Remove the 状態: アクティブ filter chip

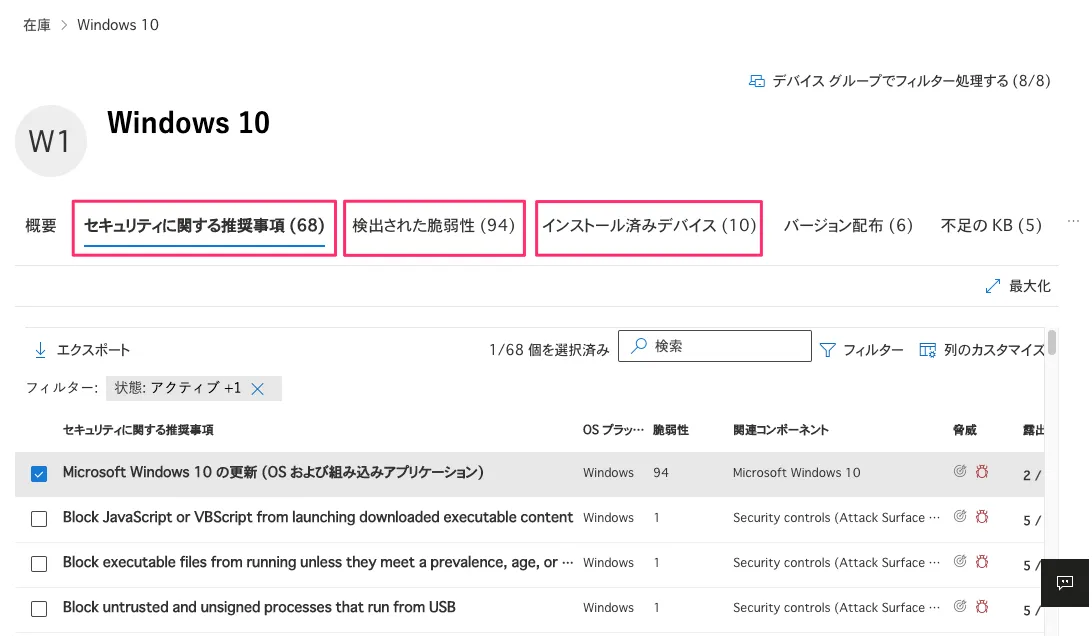coord(257,389)
